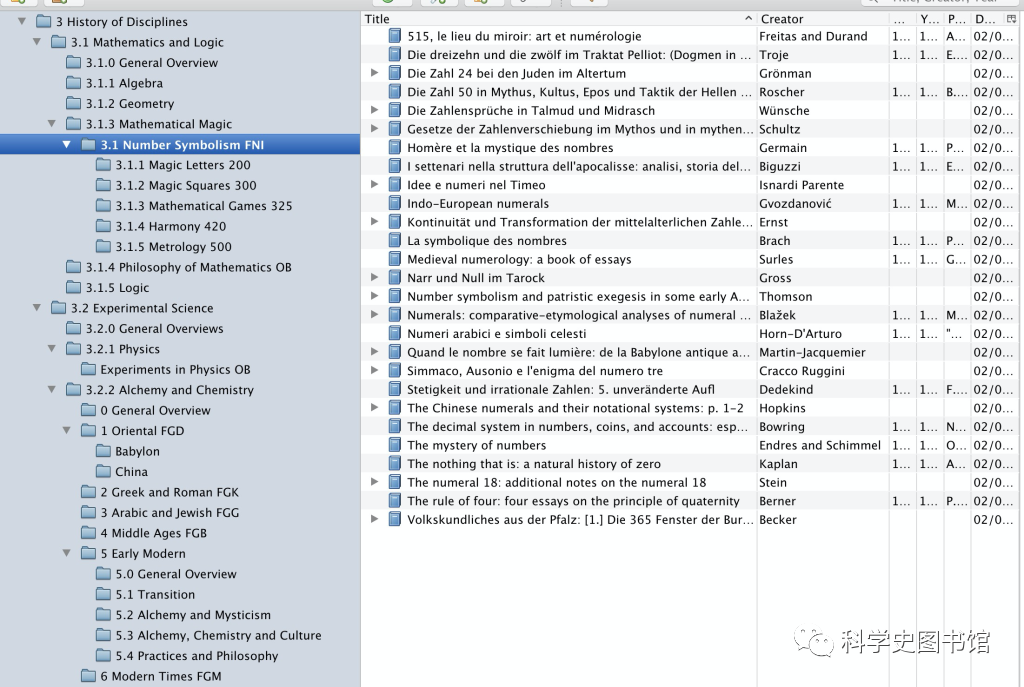Click folder icon of 2 Greek and Roman FGK
This screenshot has height=687, width=1024.
coord(89,492)
